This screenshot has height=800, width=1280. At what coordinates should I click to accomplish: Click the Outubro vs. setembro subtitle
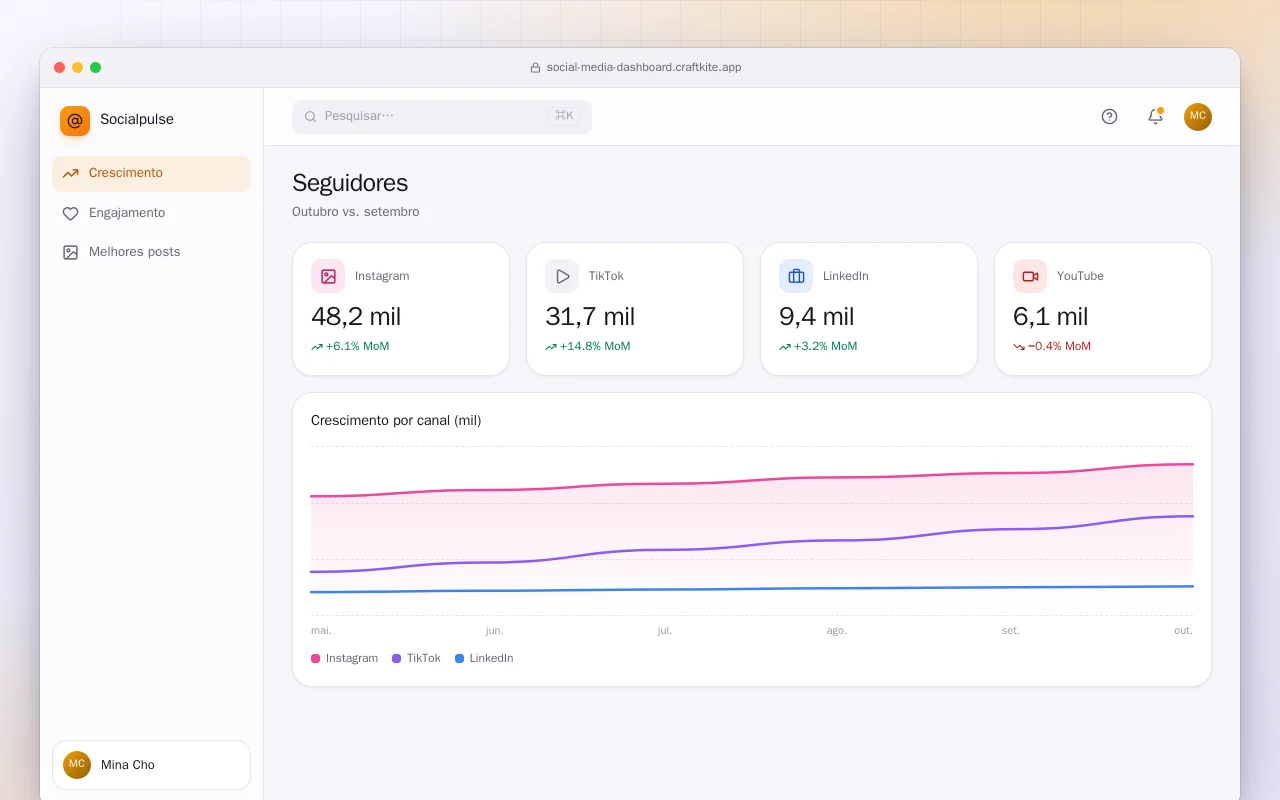click(x=356, y=212)
